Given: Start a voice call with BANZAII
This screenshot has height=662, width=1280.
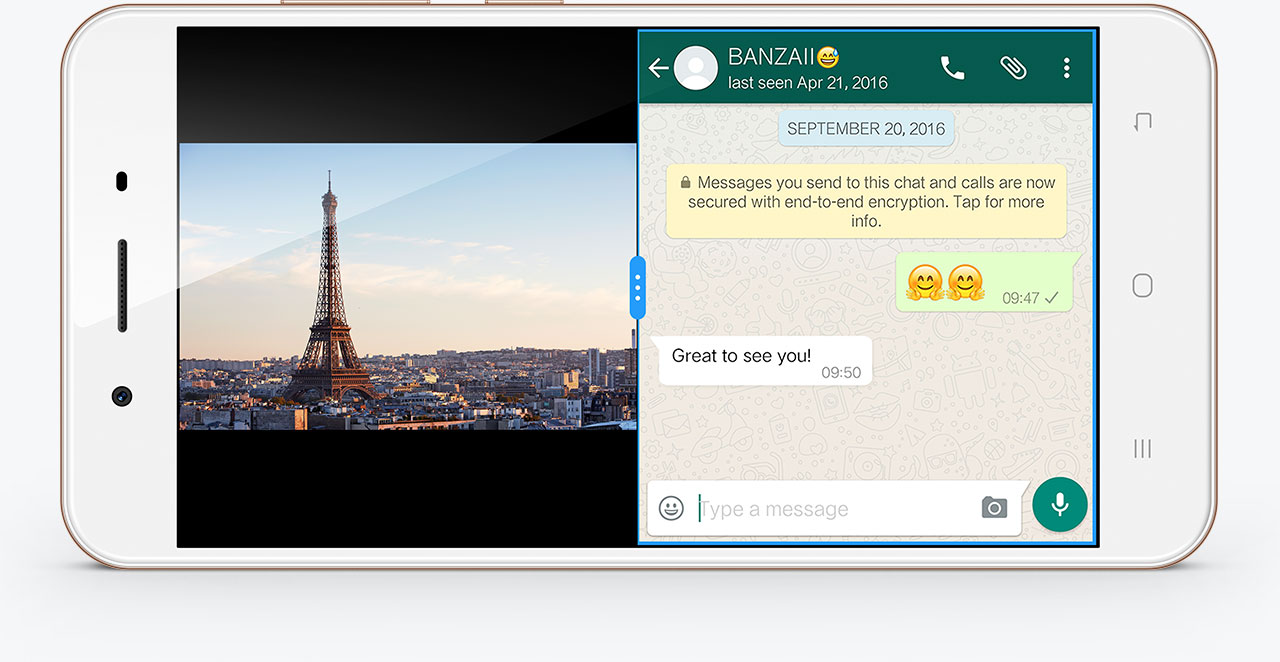Looking at the screenshot, I should (953, 68).
